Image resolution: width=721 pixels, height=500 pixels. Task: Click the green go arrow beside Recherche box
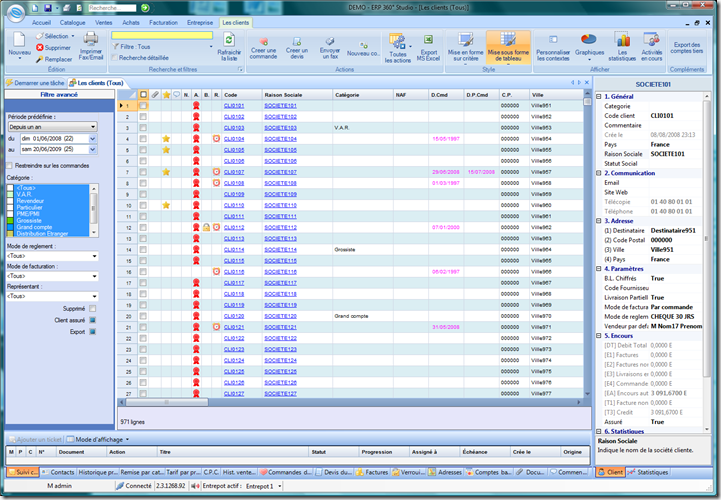point(145,8)
